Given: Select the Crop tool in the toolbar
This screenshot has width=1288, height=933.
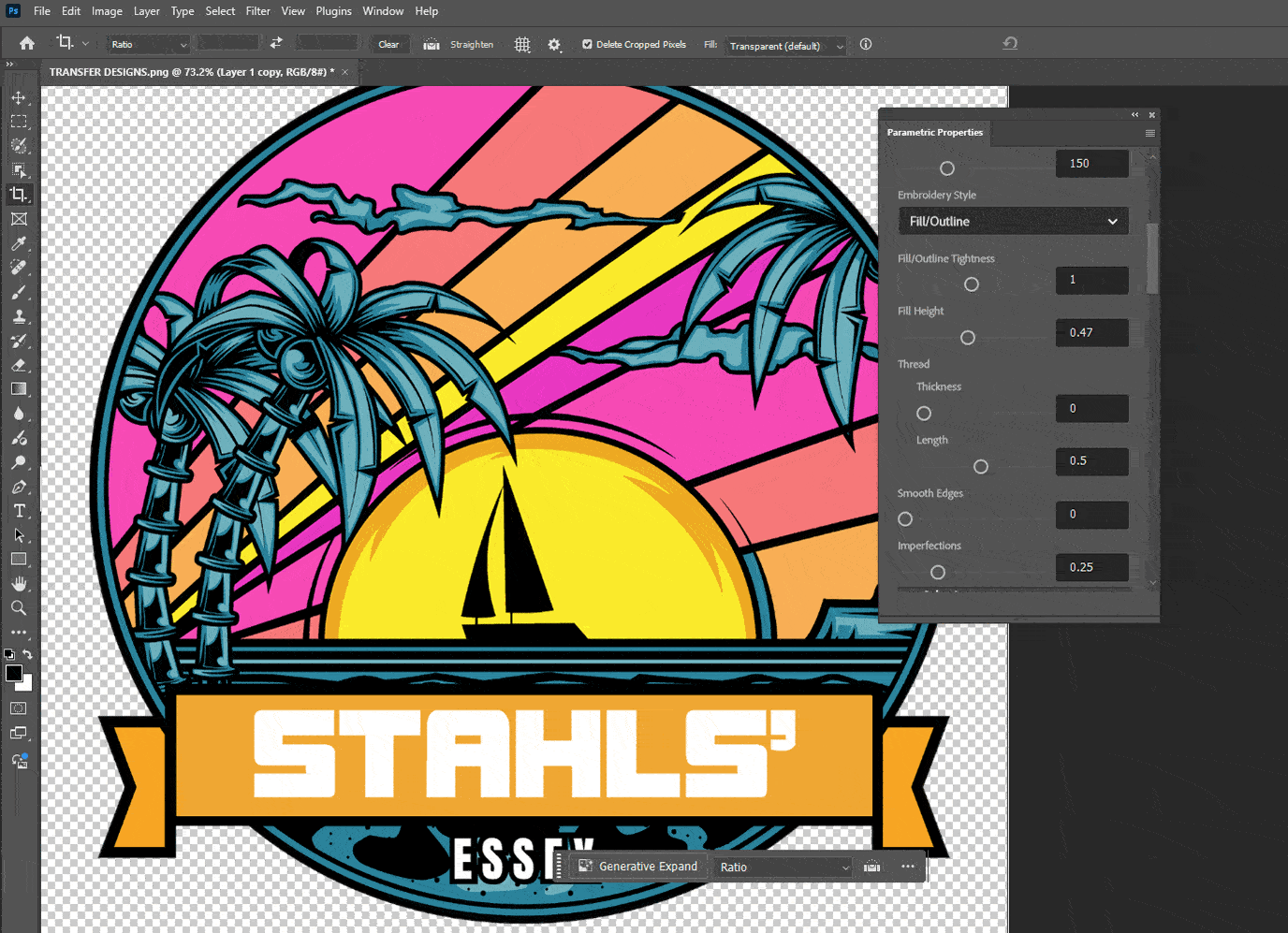Looking at the screenshot, I should tap(19, 195).
